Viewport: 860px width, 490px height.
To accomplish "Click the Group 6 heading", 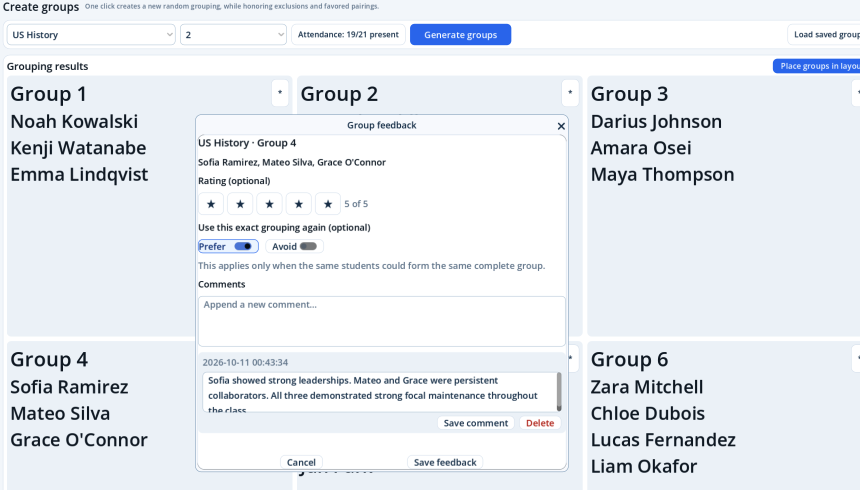I will pos(629,359).
